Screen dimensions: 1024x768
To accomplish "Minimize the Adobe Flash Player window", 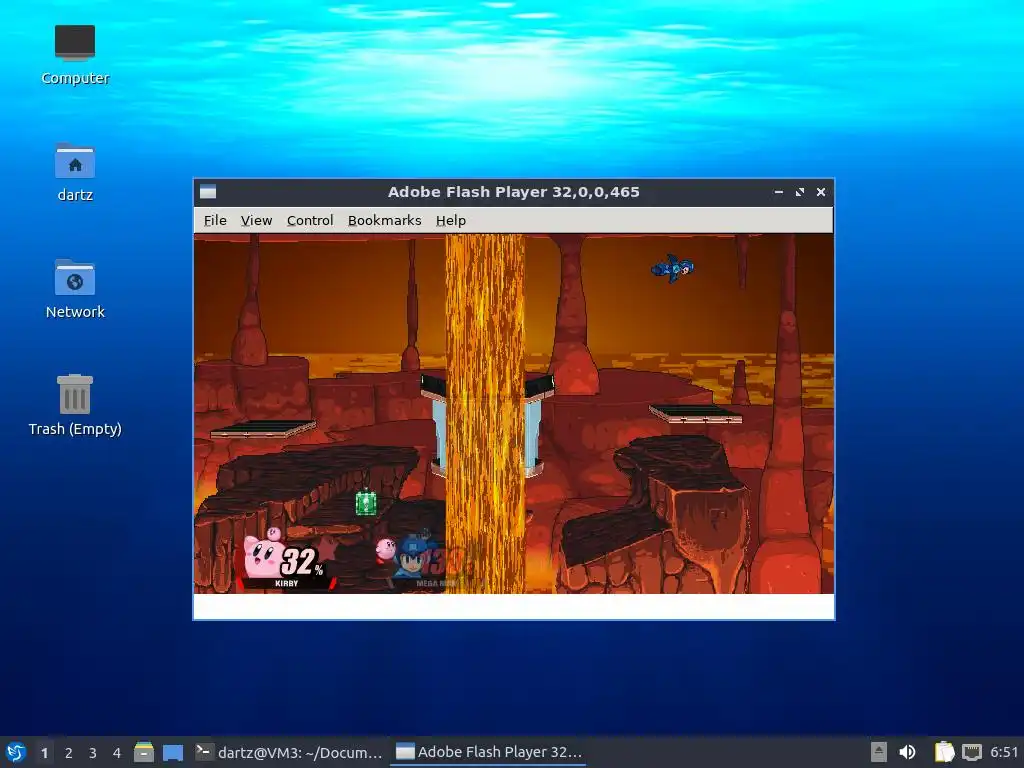I will coord(778,192).
